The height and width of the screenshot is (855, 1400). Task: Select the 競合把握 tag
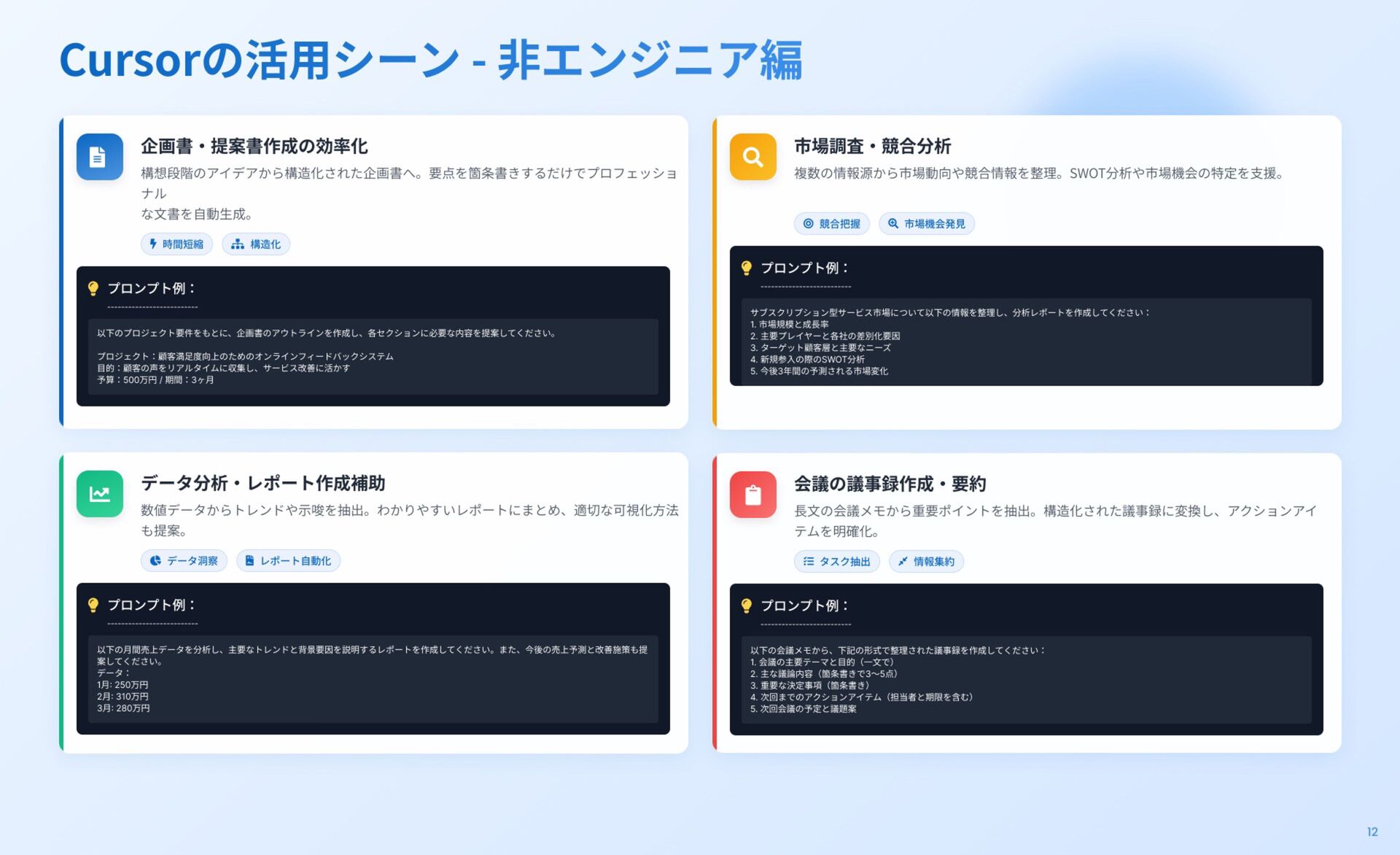(x=832, y=224)
